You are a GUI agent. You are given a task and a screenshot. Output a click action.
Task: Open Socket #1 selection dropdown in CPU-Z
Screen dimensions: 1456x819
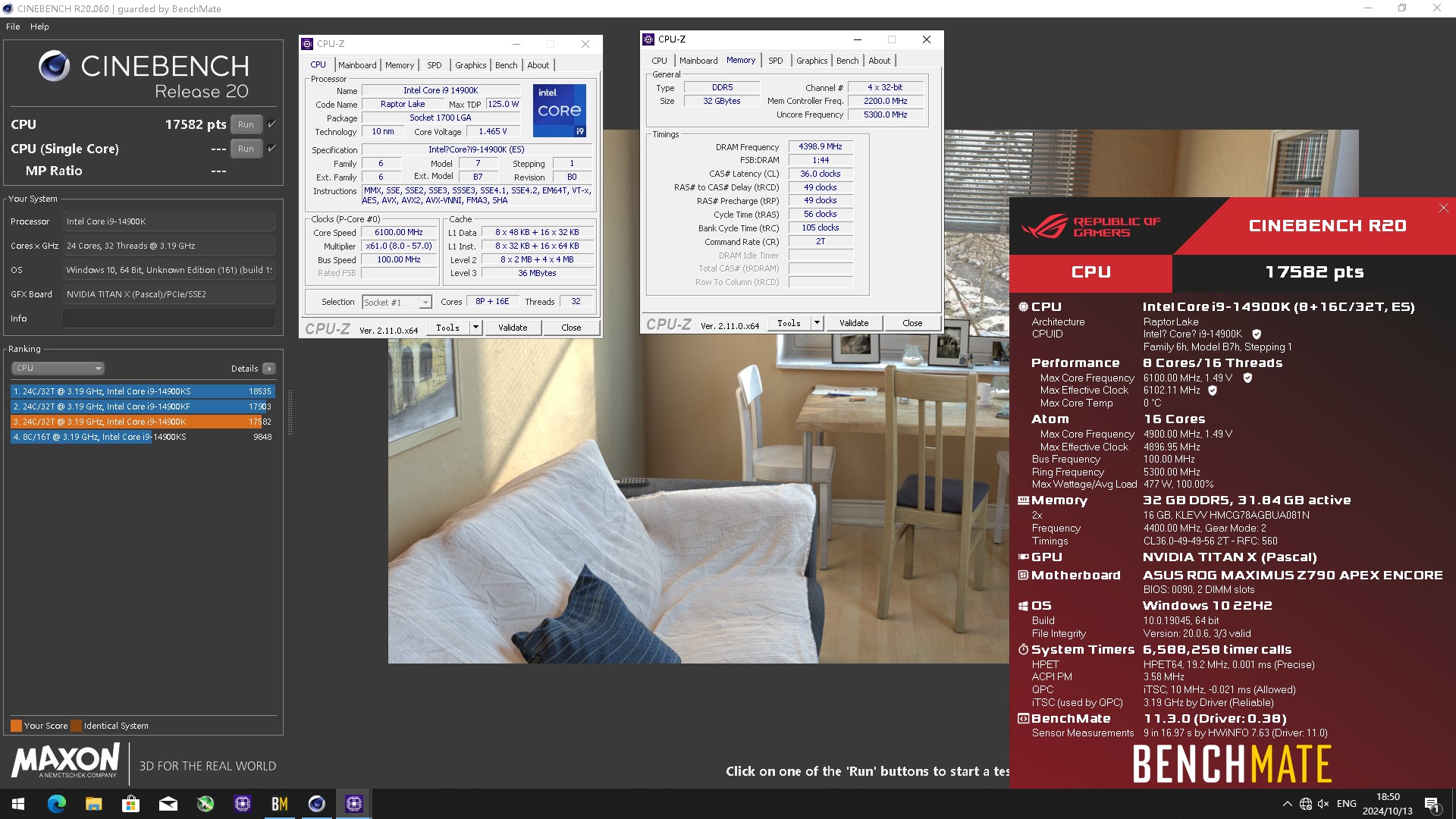coord(397,302)
